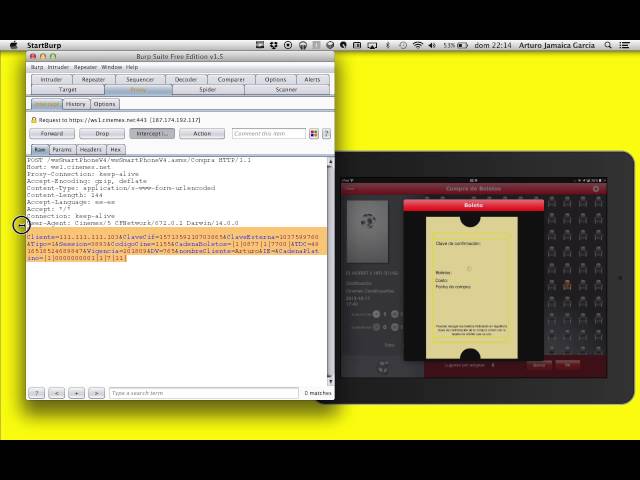Open the Burp menu
The width and height of the screenshot is (640, 480).
coord(37,67)
